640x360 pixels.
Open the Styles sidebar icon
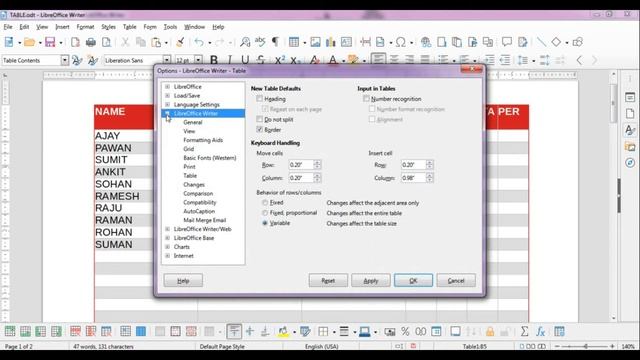[x=630, y=130]
